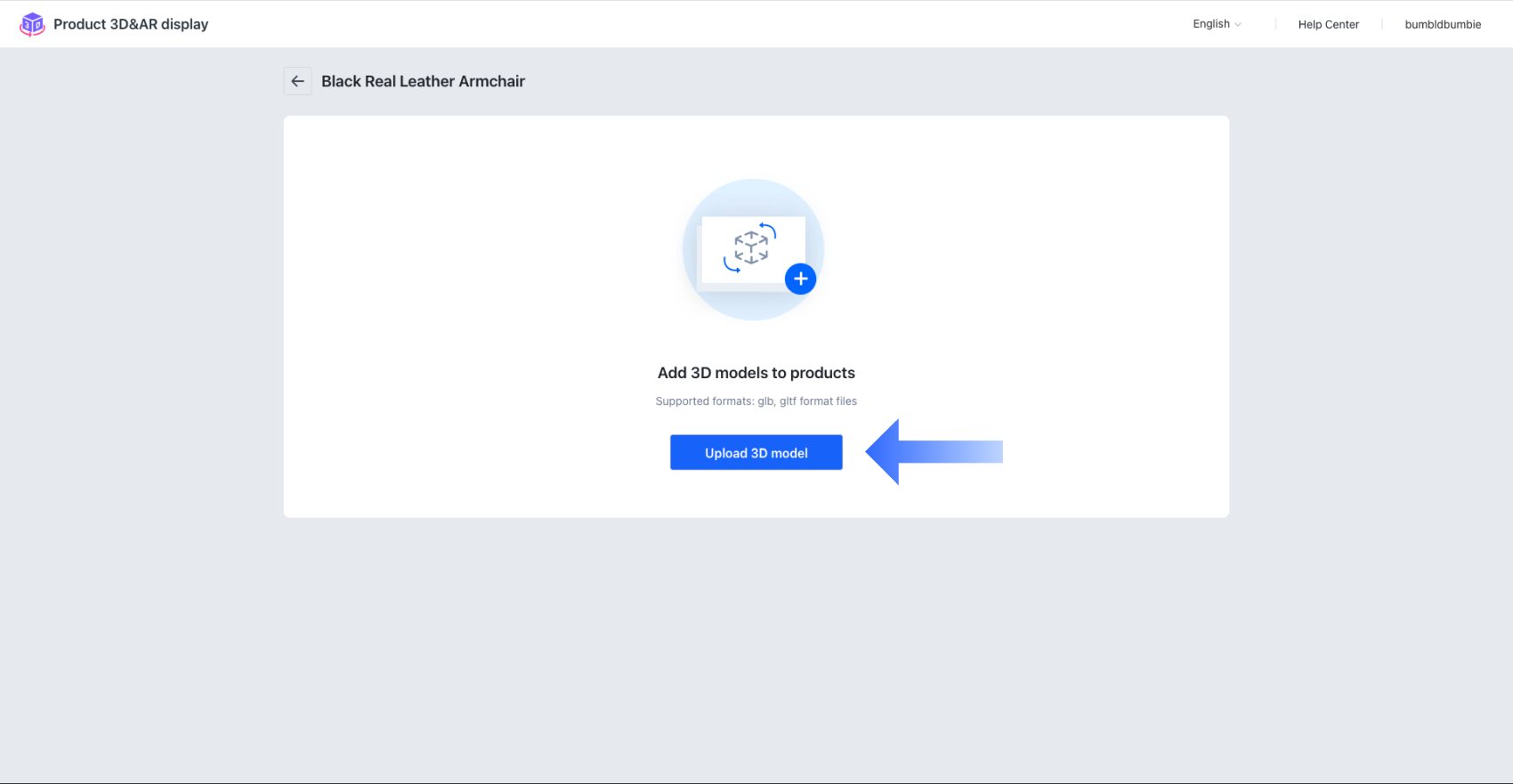The image size is (1513, 784).
Task: Click the lower blue rotate arrow on illustration
Action: point(732,264)
